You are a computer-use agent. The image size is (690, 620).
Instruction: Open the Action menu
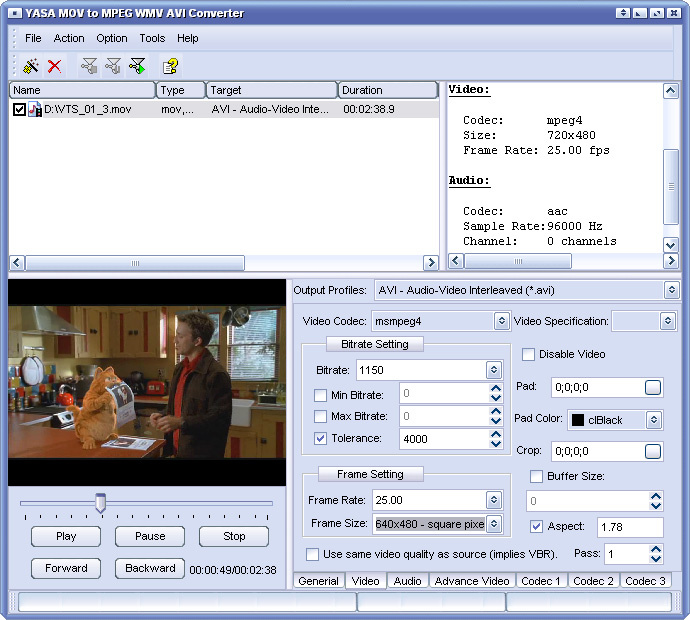tap(69, 38)
